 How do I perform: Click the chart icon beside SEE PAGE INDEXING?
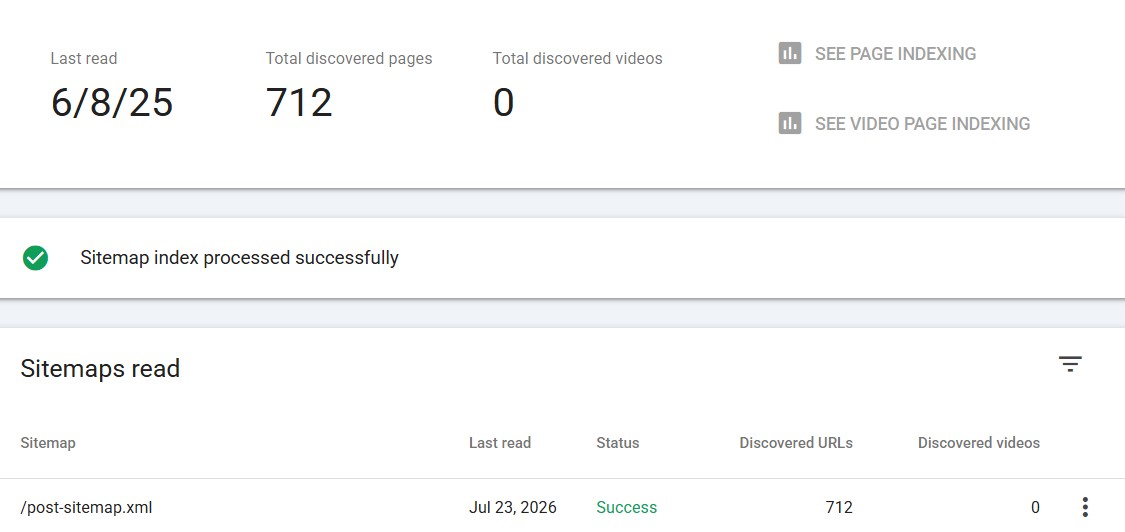[790, 53]
